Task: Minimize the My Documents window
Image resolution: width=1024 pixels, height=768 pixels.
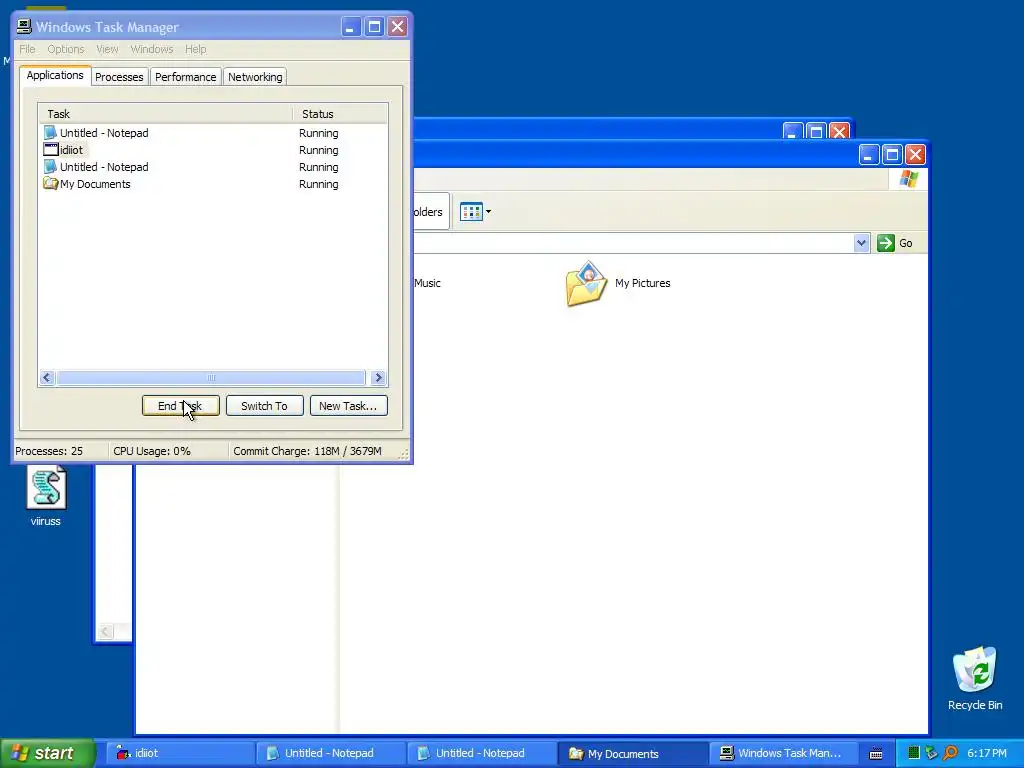Action: pos(869,155)
